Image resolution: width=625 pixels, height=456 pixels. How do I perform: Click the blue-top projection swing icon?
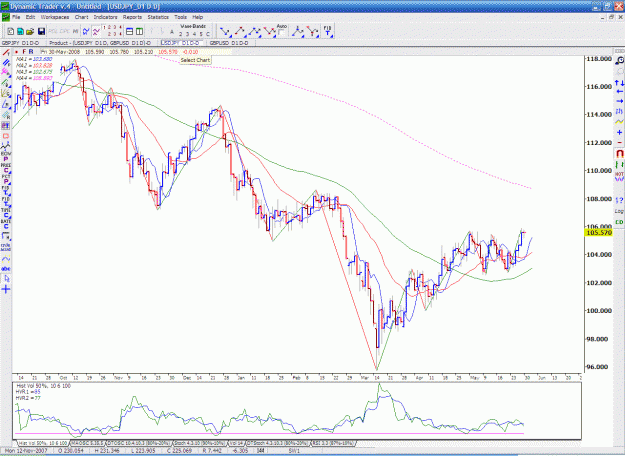click(x=297, y=31)
